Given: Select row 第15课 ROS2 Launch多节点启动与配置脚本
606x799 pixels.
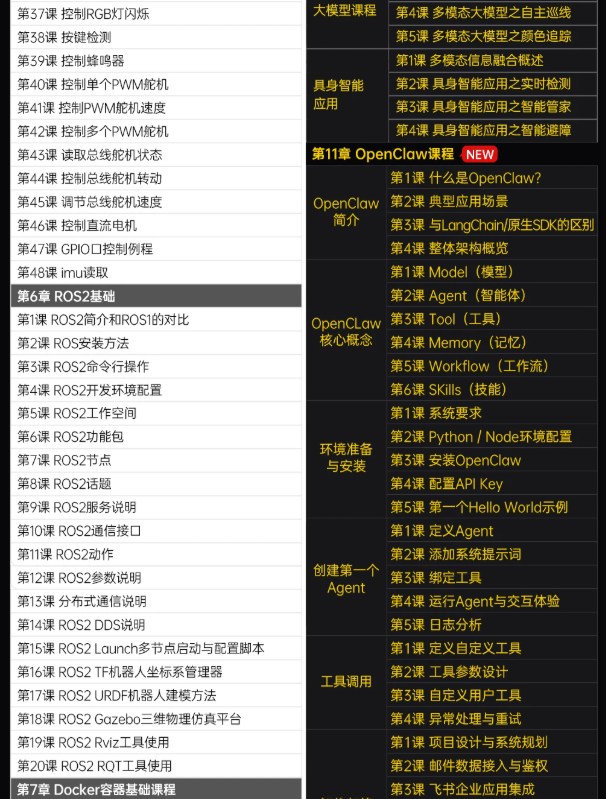Looking at the screenshot, I should [x=156, y=648].
